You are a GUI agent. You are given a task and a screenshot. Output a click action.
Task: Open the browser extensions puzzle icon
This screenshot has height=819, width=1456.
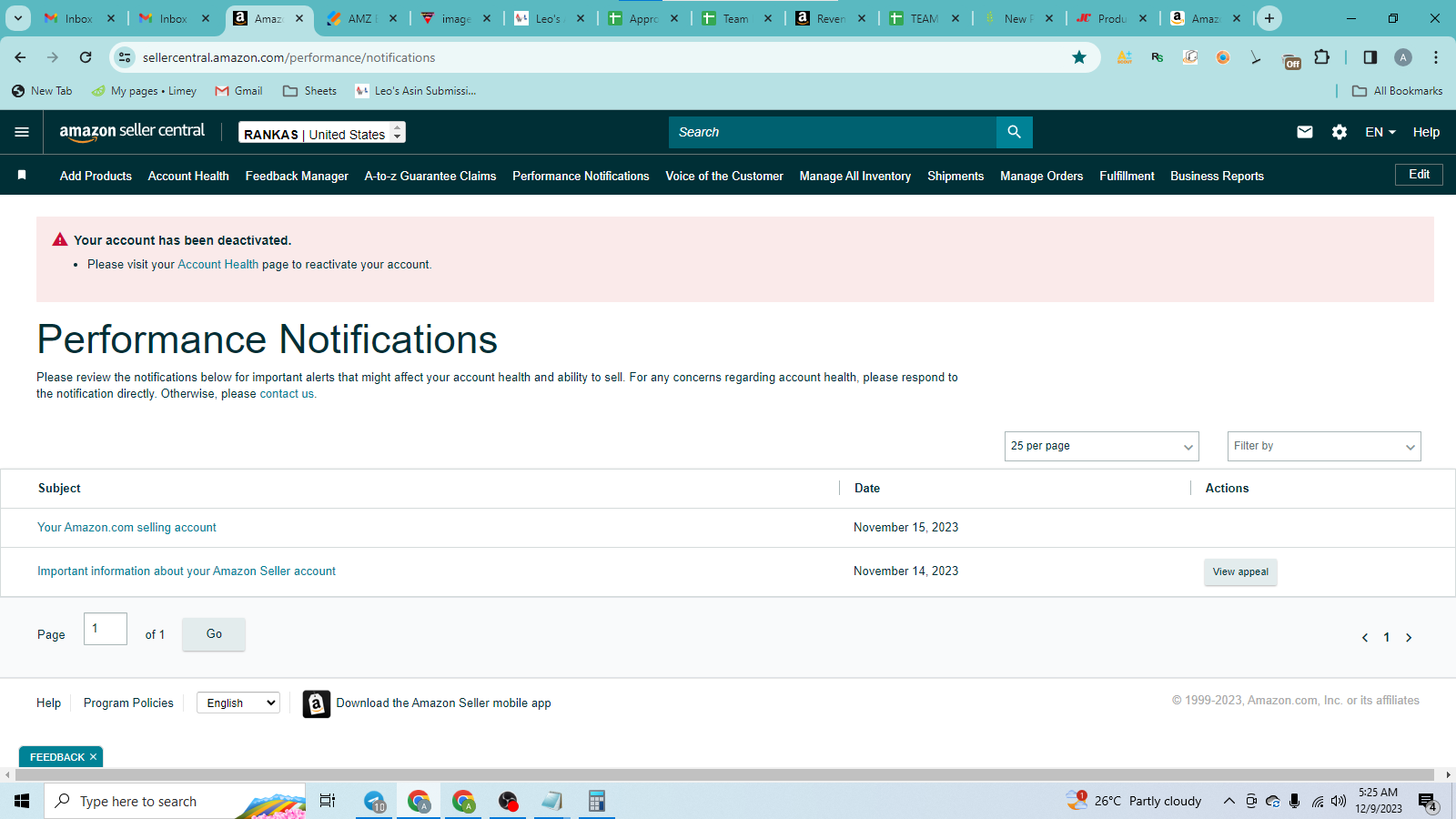pyautogui.click(x=1322, y=57)
